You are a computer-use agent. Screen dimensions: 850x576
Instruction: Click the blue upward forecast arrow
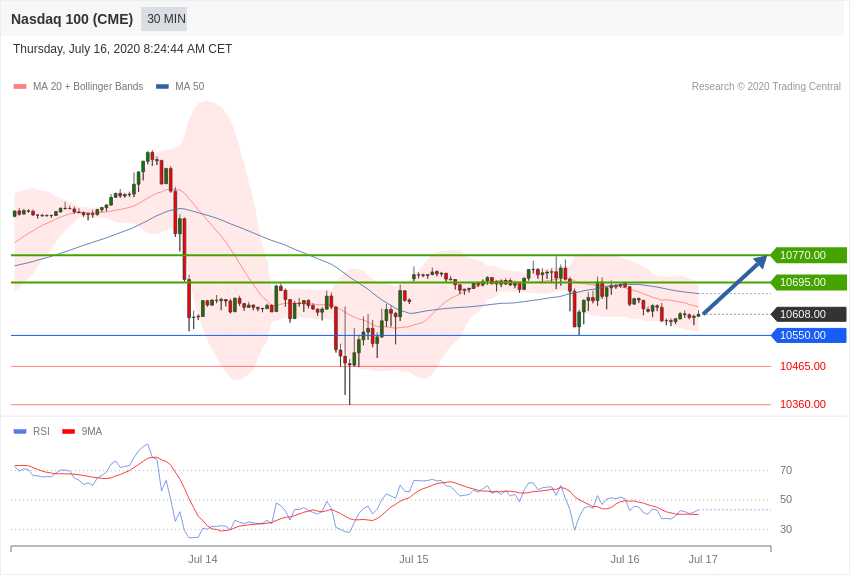click(735, 284)
